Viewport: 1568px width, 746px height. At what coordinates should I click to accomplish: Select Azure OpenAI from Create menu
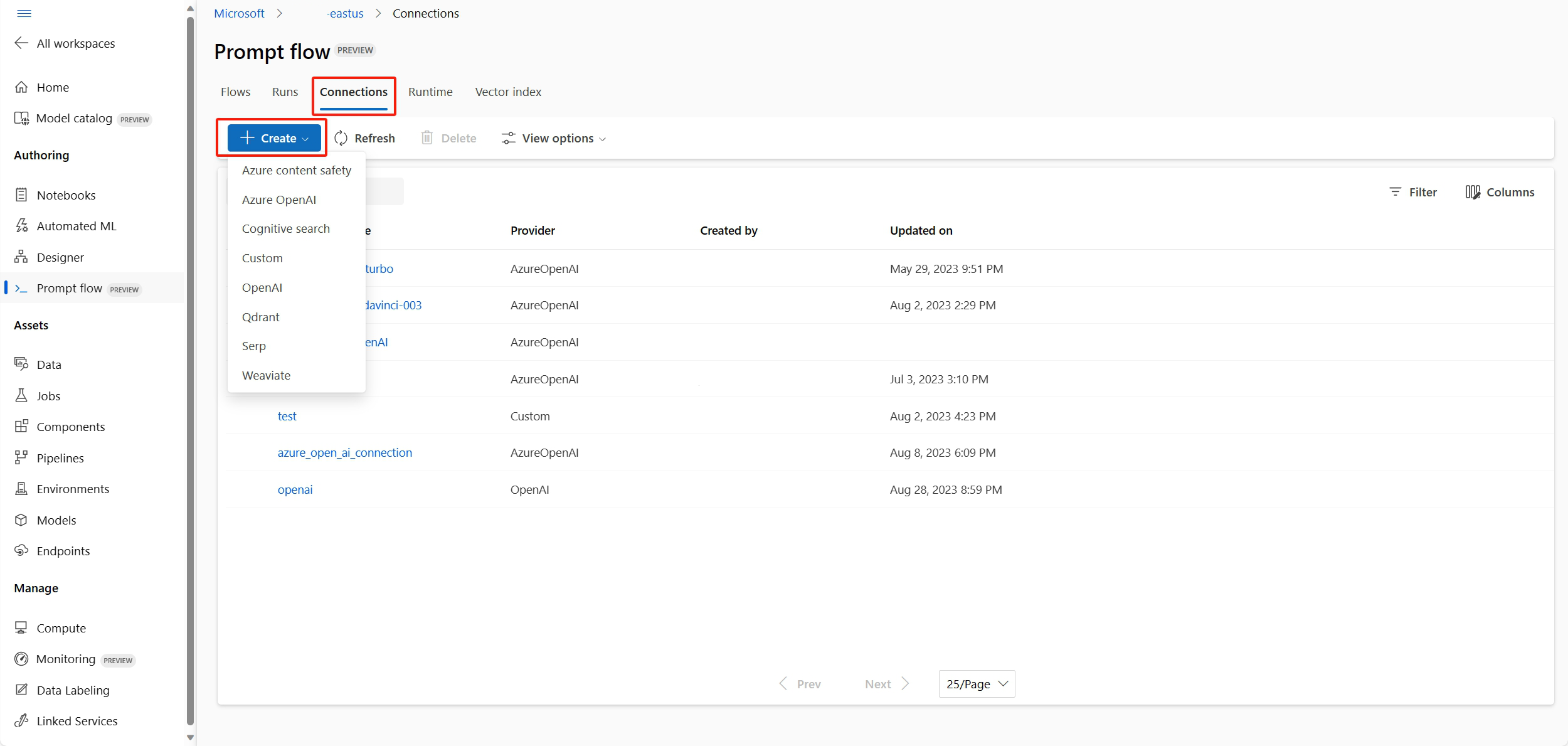[279, 200]
